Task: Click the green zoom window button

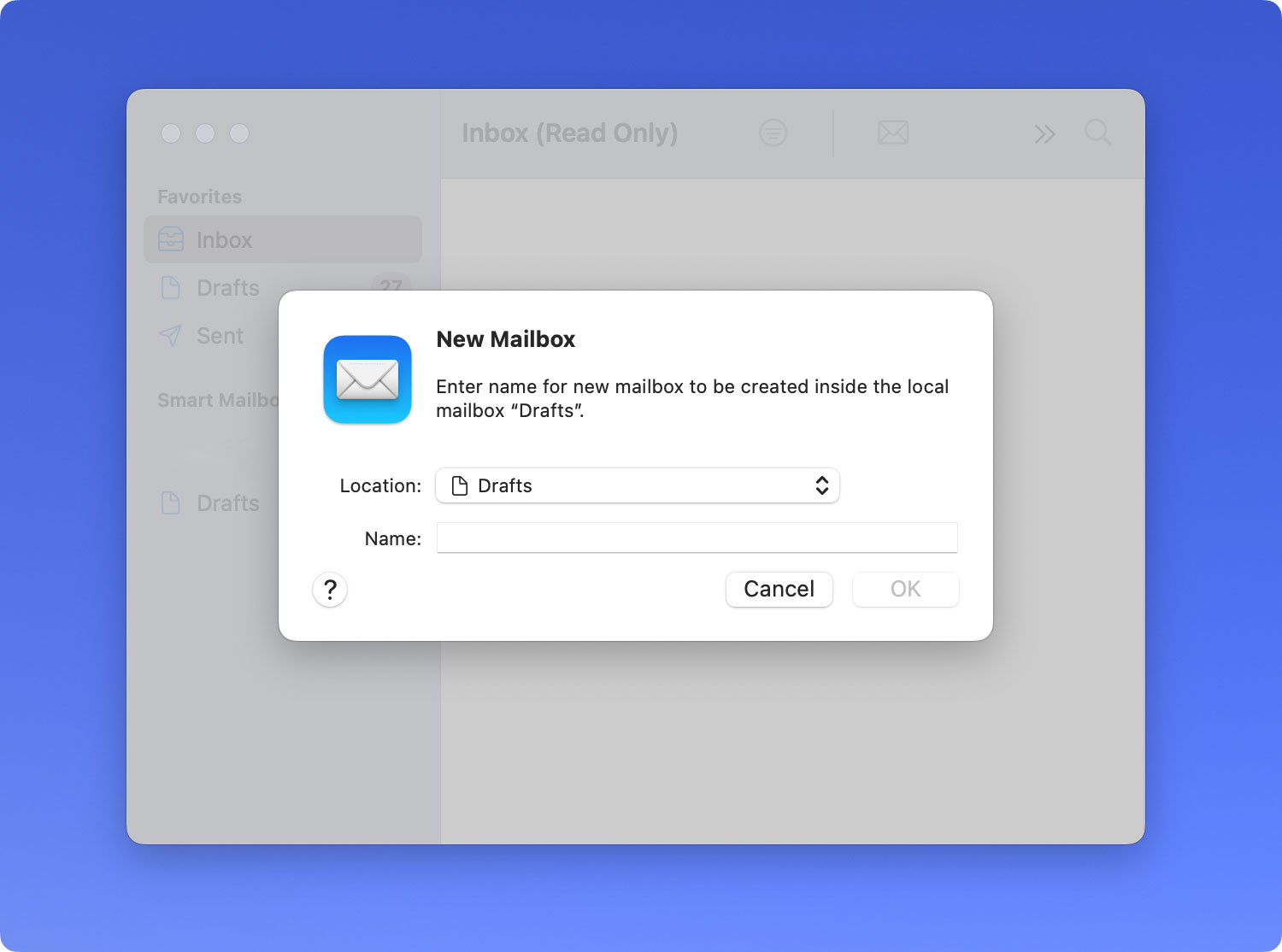Action: coord(239,133)
